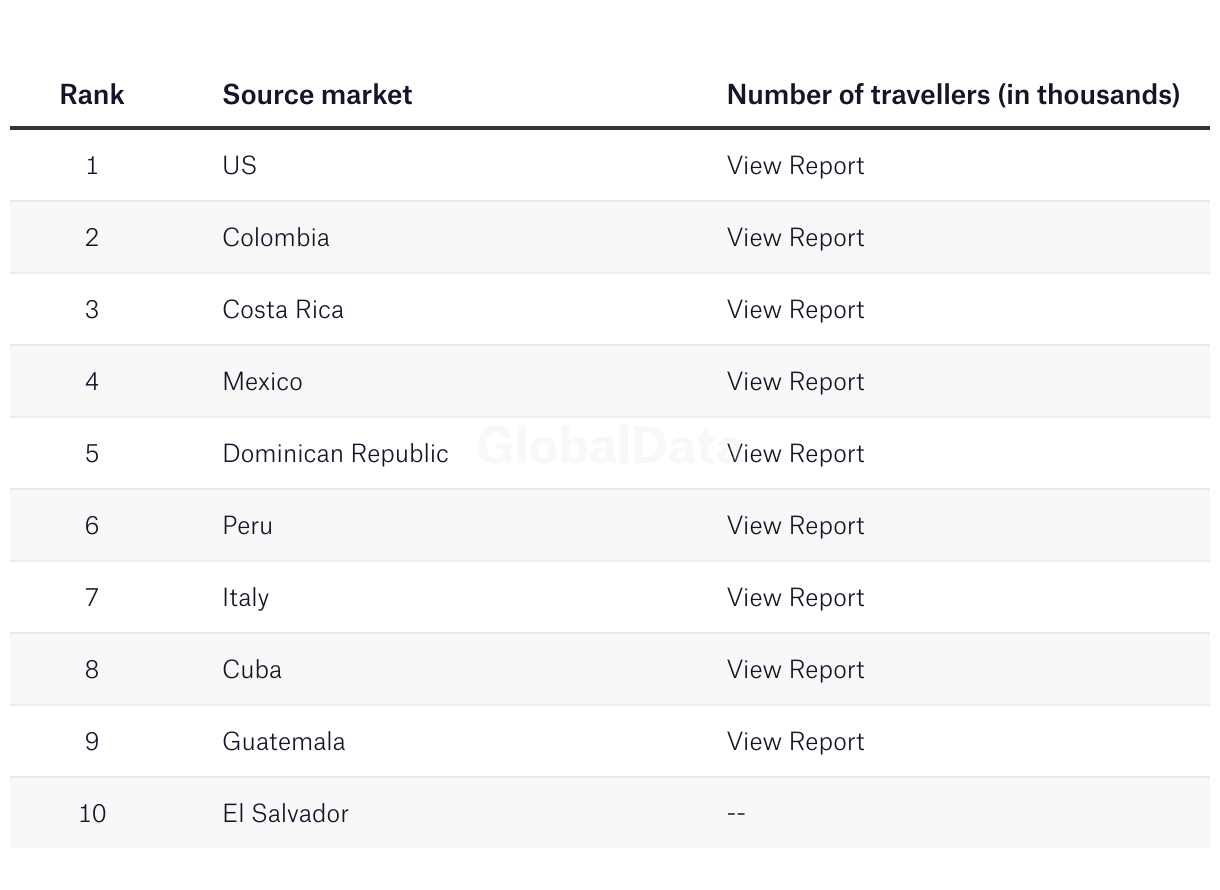The height and width of the screenshot is (890, 1220).
Task: Click the View Report link for Peru
Action: [795, 525]
